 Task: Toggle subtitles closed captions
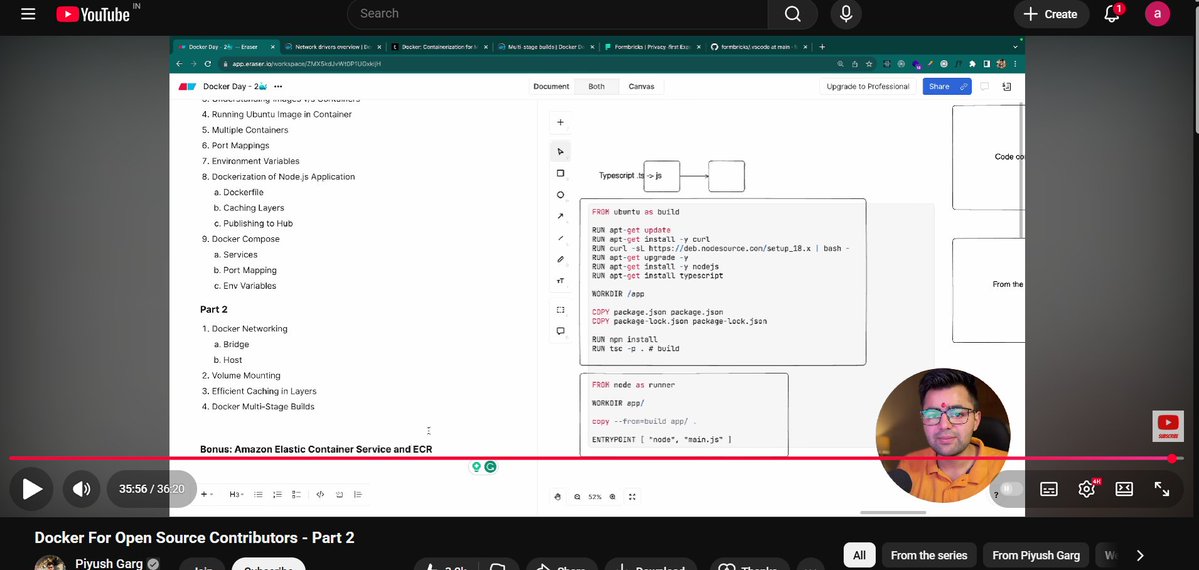coord(1049,489)
